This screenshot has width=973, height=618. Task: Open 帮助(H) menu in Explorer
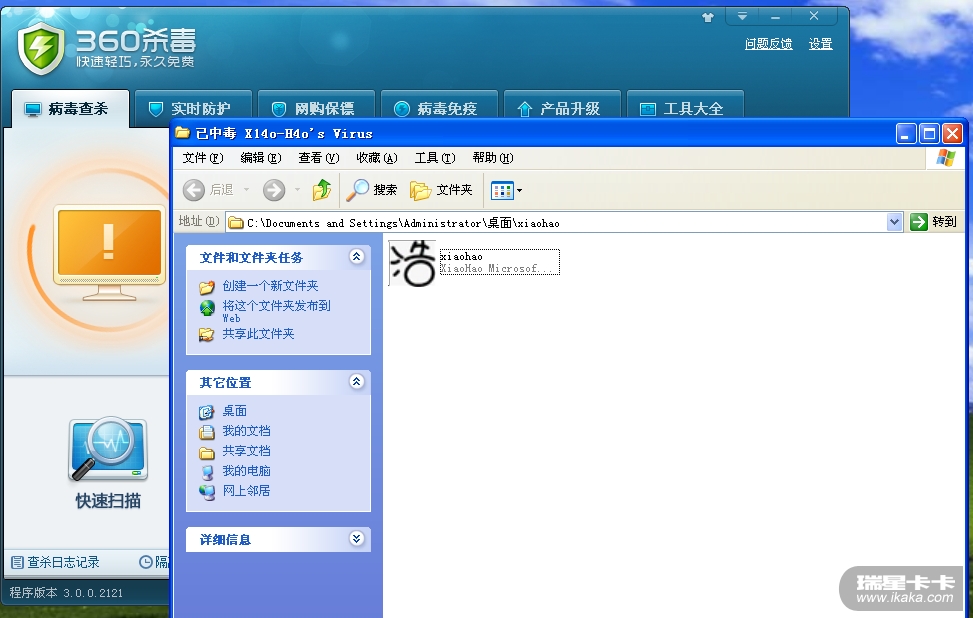click(x=493, y=158)
